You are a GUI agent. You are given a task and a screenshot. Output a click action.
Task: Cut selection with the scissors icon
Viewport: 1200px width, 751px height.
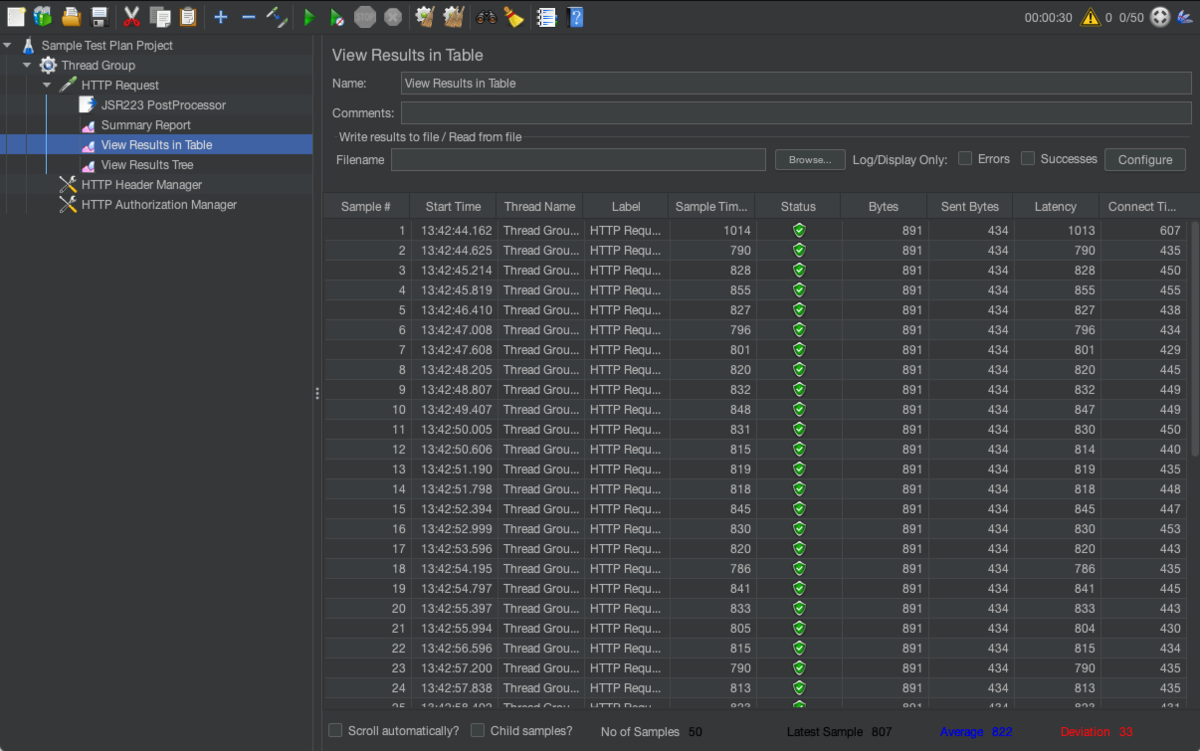point(130,17)
